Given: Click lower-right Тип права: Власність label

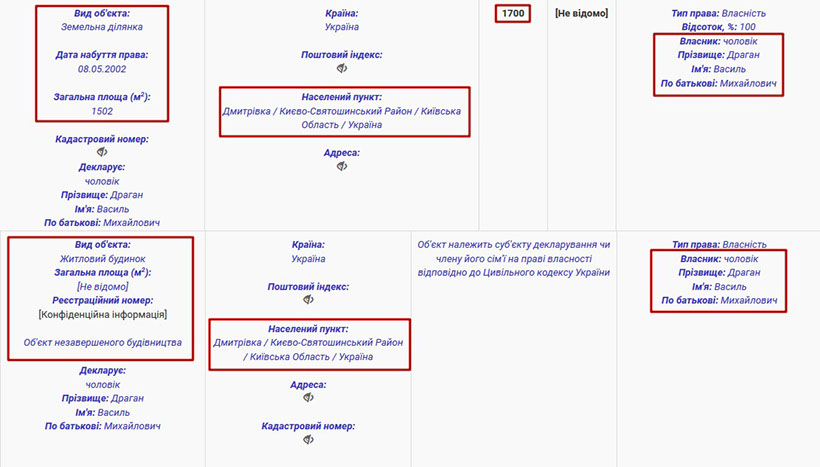Looking at the screenshot, I should pyautogui.click(x=717, y=244).
